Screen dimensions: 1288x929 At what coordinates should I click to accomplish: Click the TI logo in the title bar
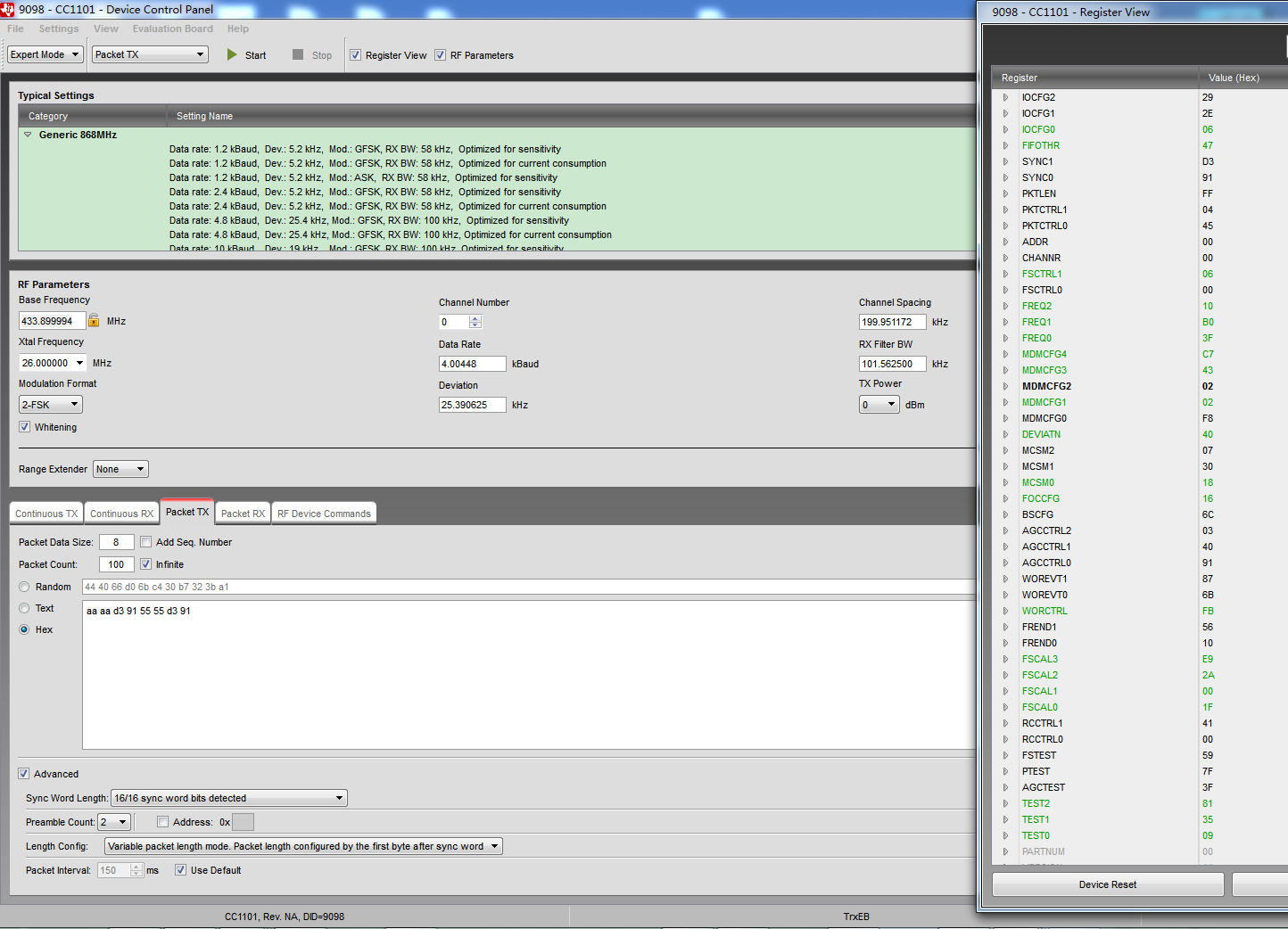(x=8, y=10)
